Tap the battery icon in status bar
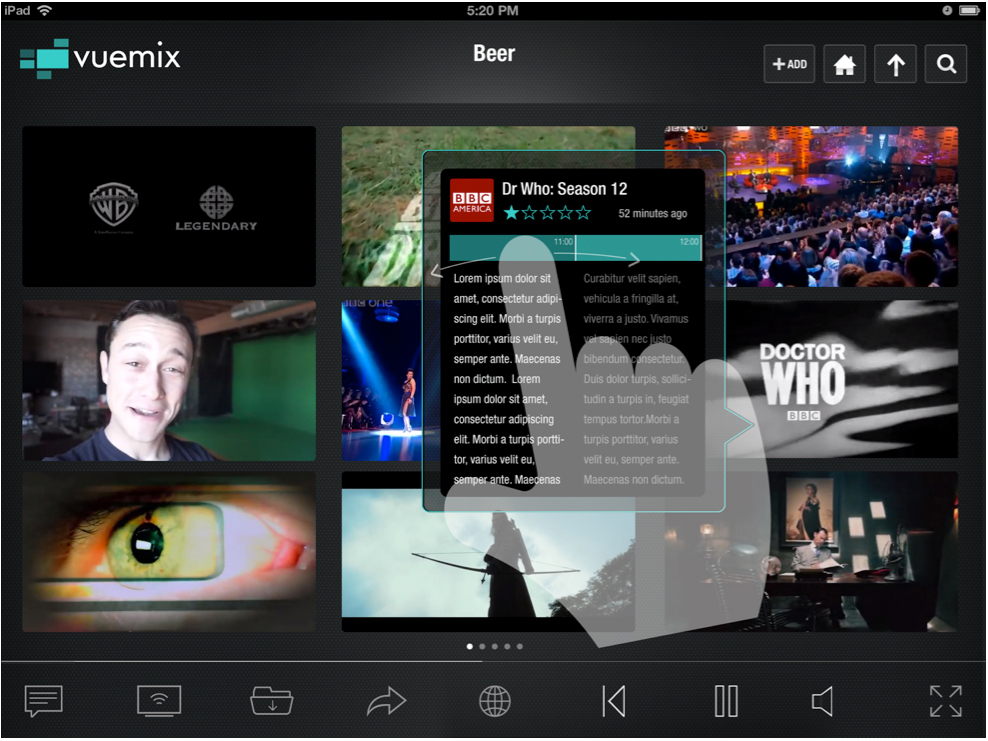Image resolution: width=988 pixels, height=741 pixels. [969, 10]
